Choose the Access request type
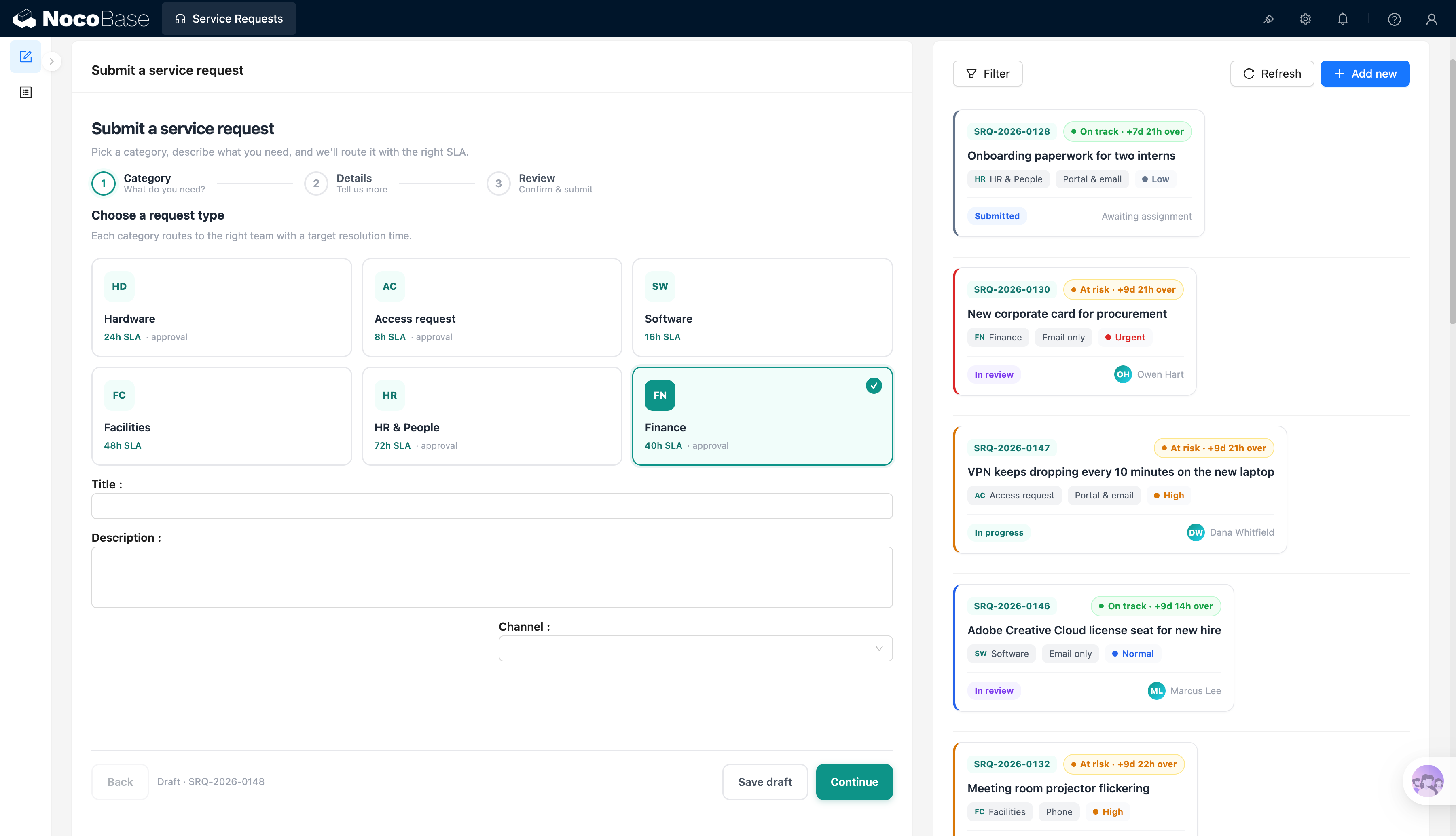Image resolution: width=1456 pixels, height=836 pixels. 492,307
